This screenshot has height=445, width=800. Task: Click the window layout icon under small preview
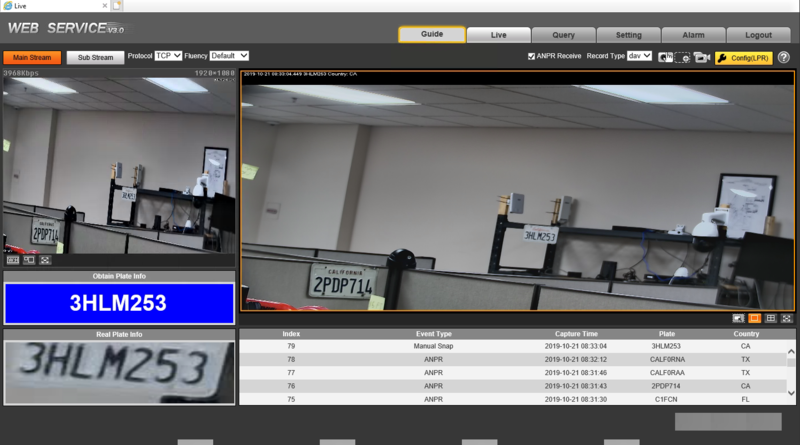29,260
